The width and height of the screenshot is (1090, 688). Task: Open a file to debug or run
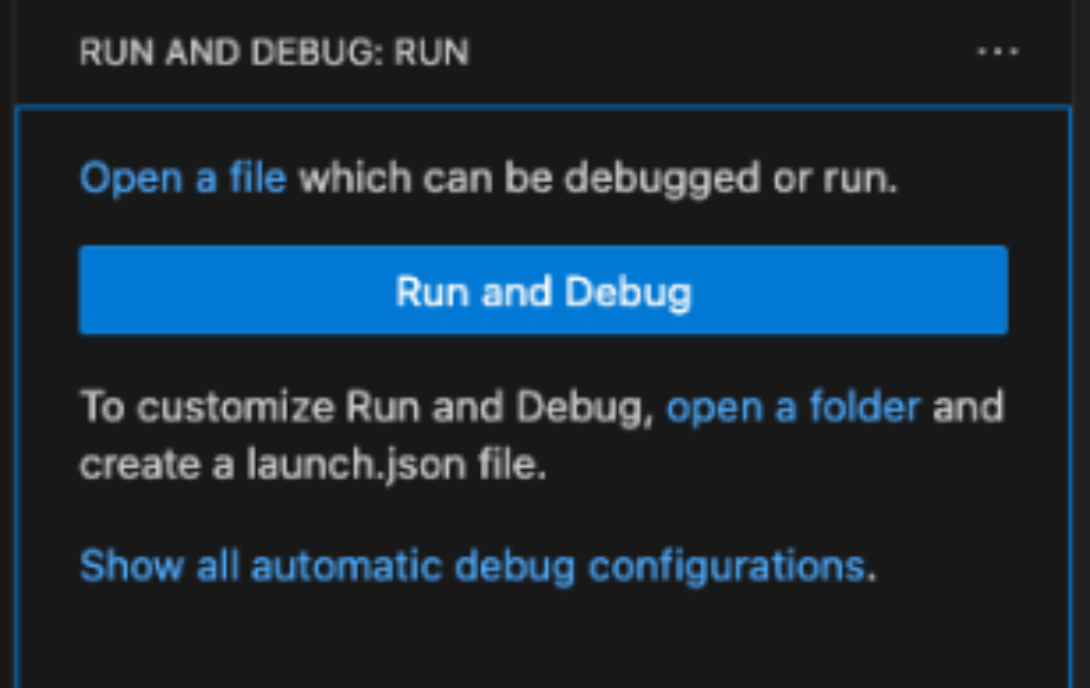coord(183,177)
